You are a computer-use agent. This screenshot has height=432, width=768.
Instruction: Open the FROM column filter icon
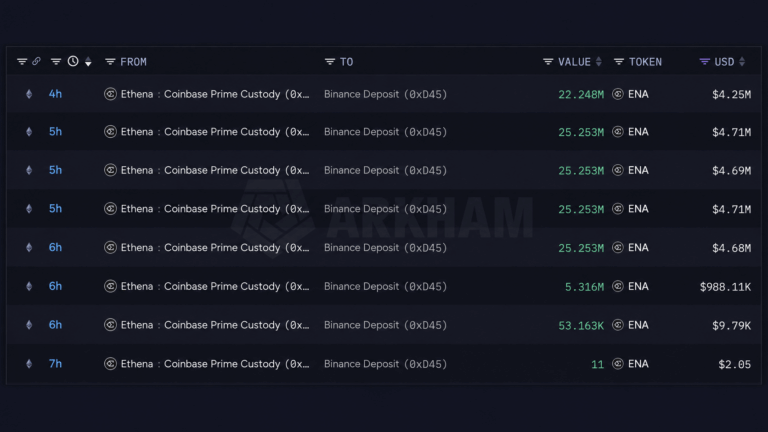(x=110, y=62)
